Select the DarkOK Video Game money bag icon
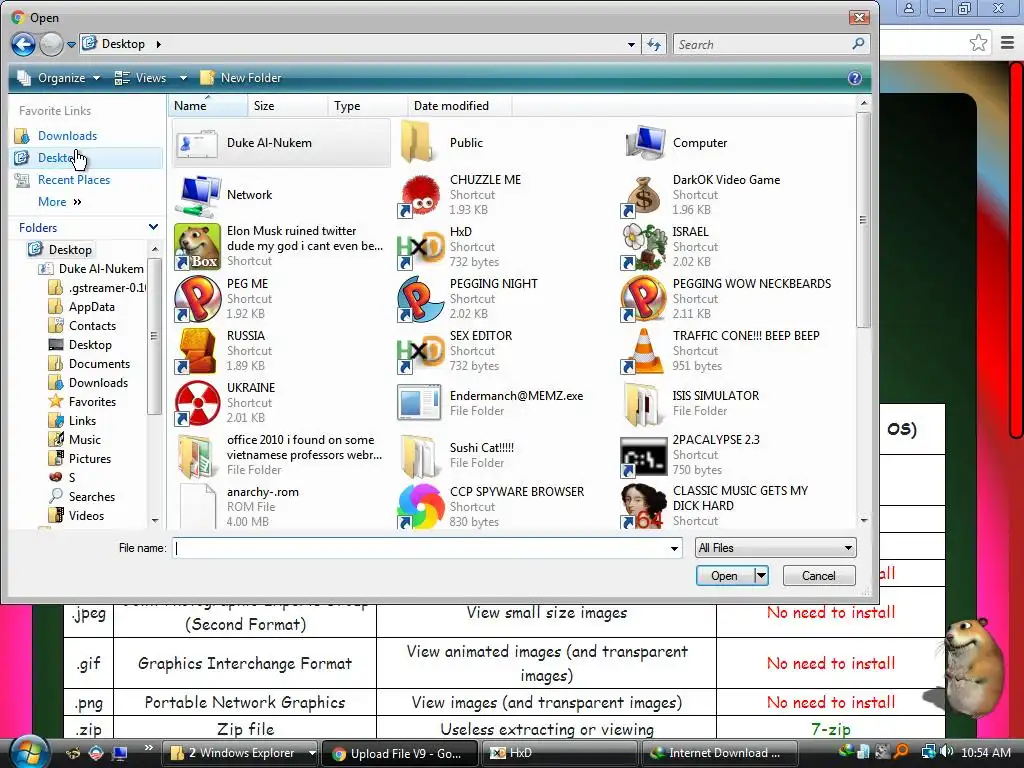 (x=643, y=195)
